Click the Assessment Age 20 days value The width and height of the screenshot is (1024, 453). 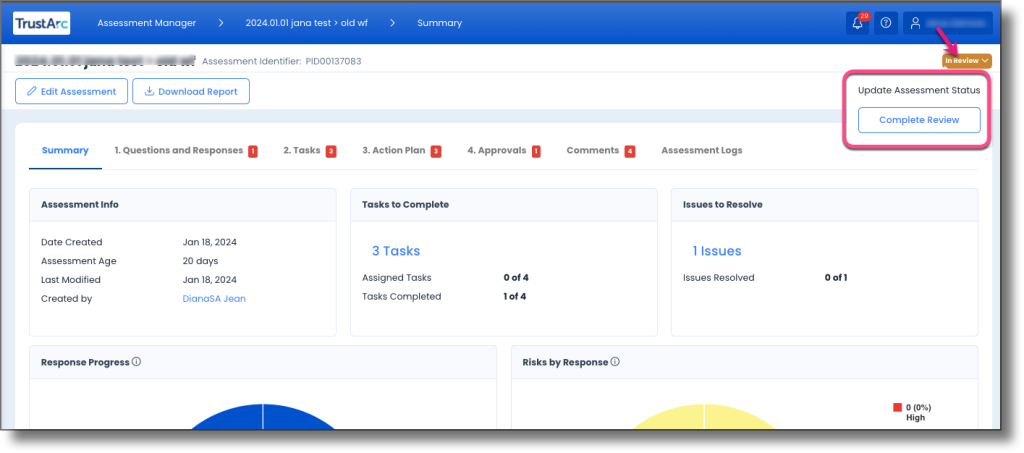tap(200, 261)
